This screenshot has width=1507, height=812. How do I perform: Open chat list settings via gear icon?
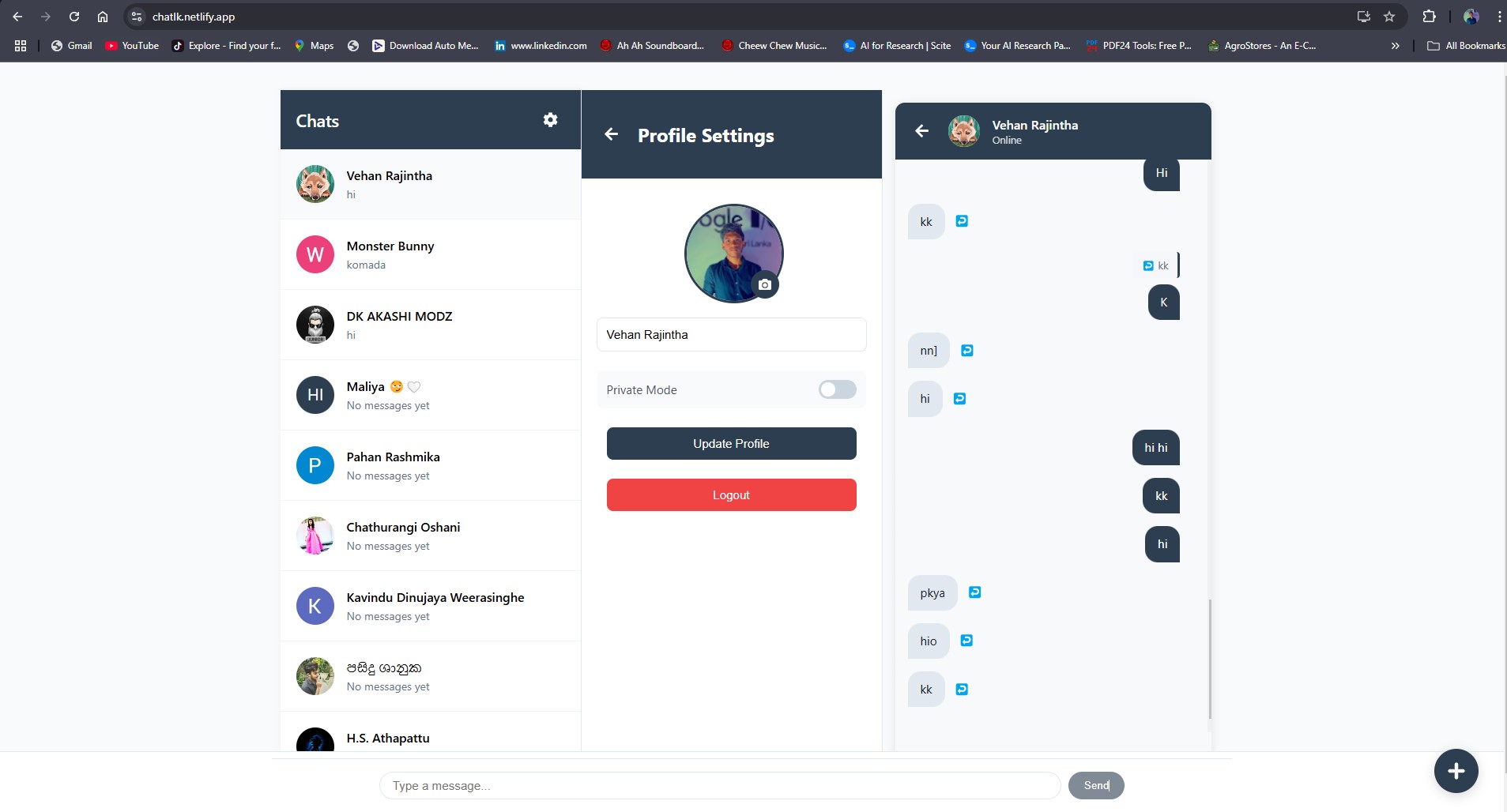tap(550, 119)
